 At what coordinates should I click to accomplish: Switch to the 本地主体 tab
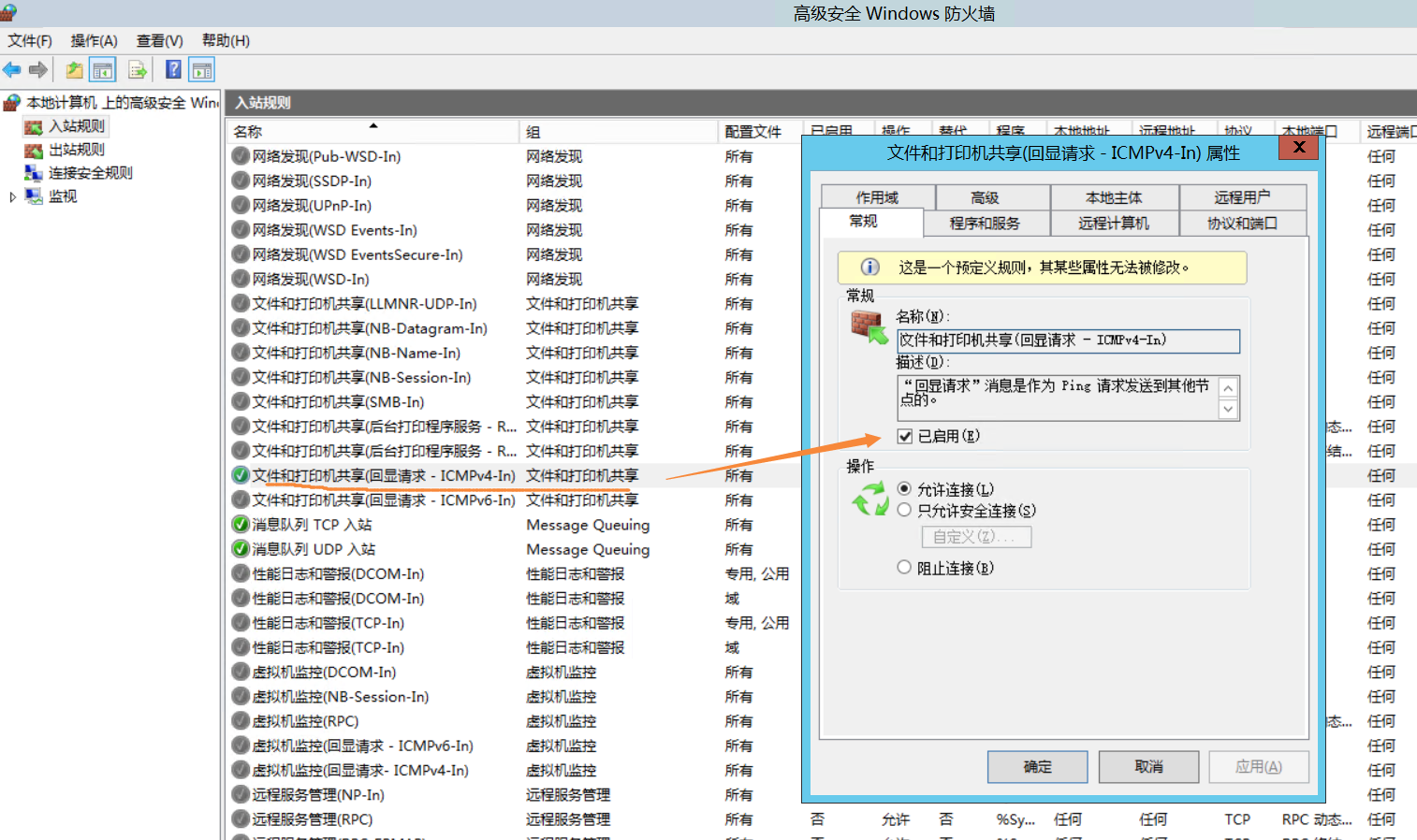click(1114, 197)
